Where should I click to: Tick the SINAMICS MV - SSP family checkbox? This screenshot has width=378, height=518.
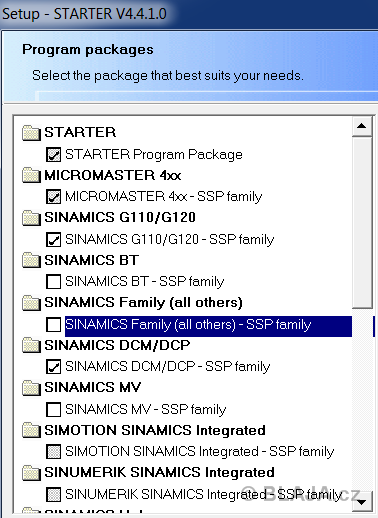[x=53, y=409]
